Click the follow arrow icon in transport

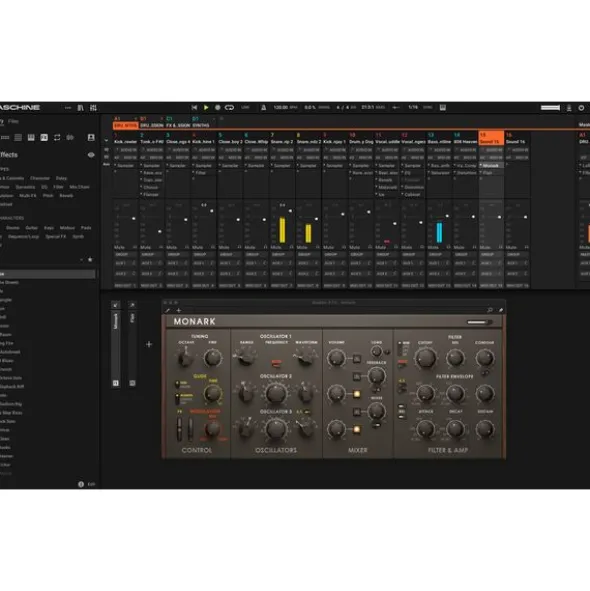[396, 107]
